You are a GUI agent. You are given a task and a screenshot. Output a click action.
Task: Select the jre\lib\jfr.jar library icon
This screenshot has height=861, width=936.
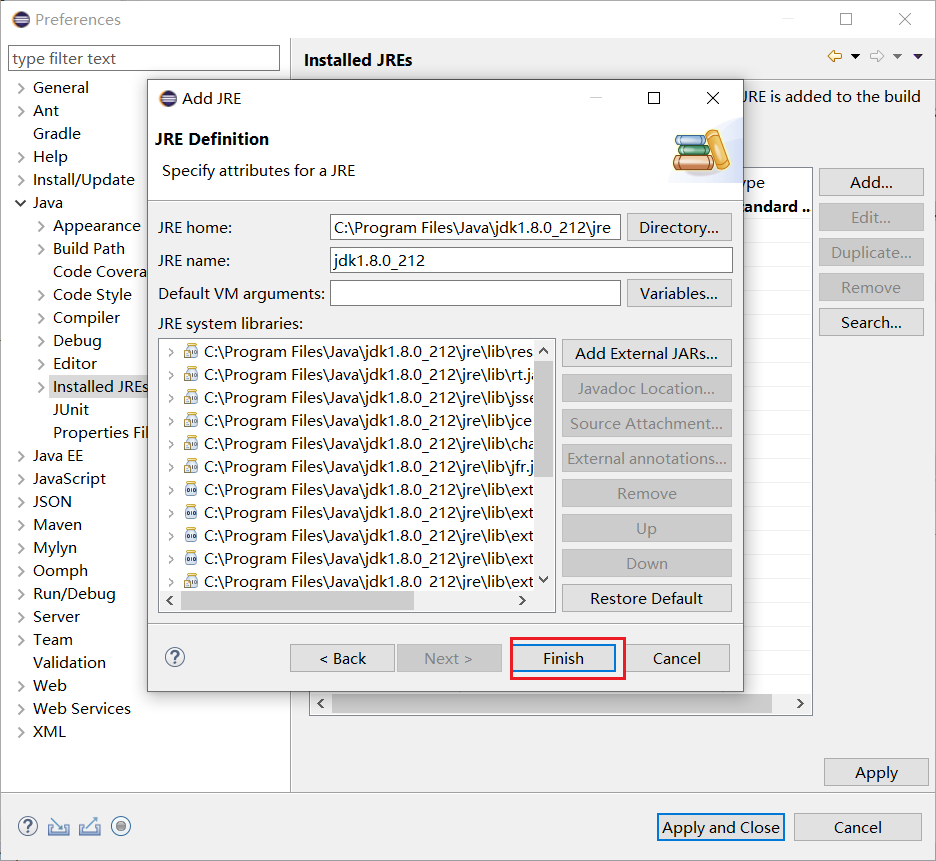190,466
